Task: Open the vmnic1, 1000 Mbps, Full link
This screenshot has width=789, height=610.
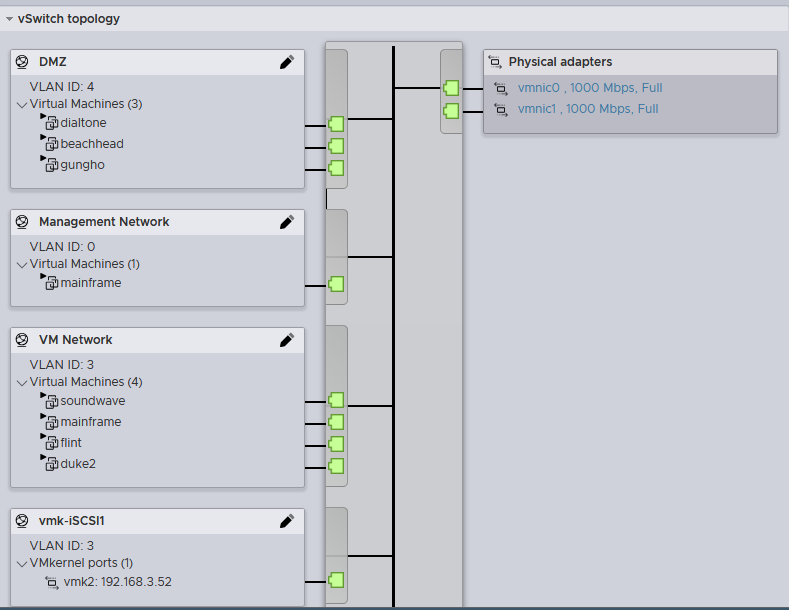Action: (588, 109)
